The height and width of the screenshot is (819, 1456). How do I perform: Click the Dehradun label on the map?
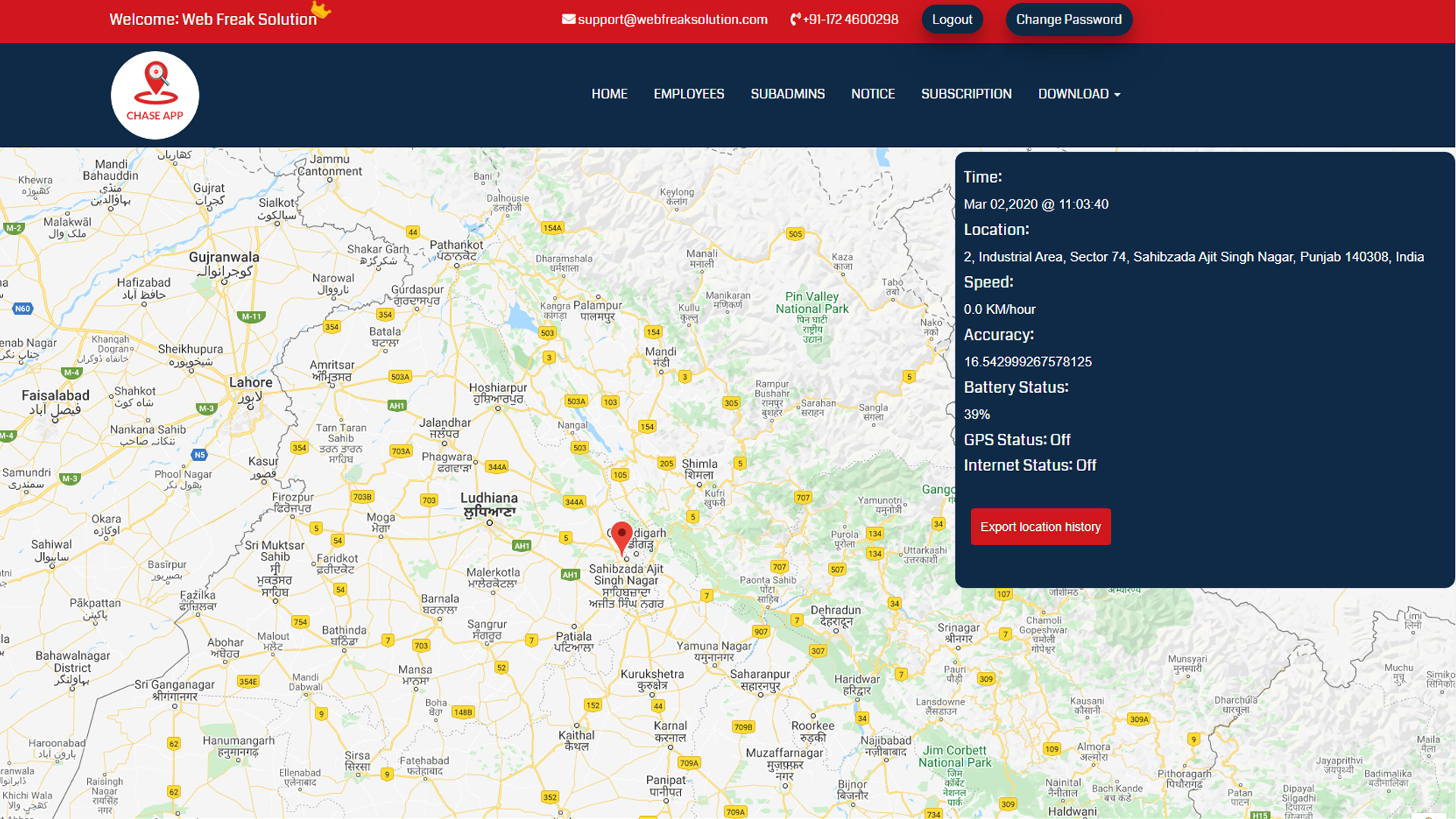tap(836, 615)
